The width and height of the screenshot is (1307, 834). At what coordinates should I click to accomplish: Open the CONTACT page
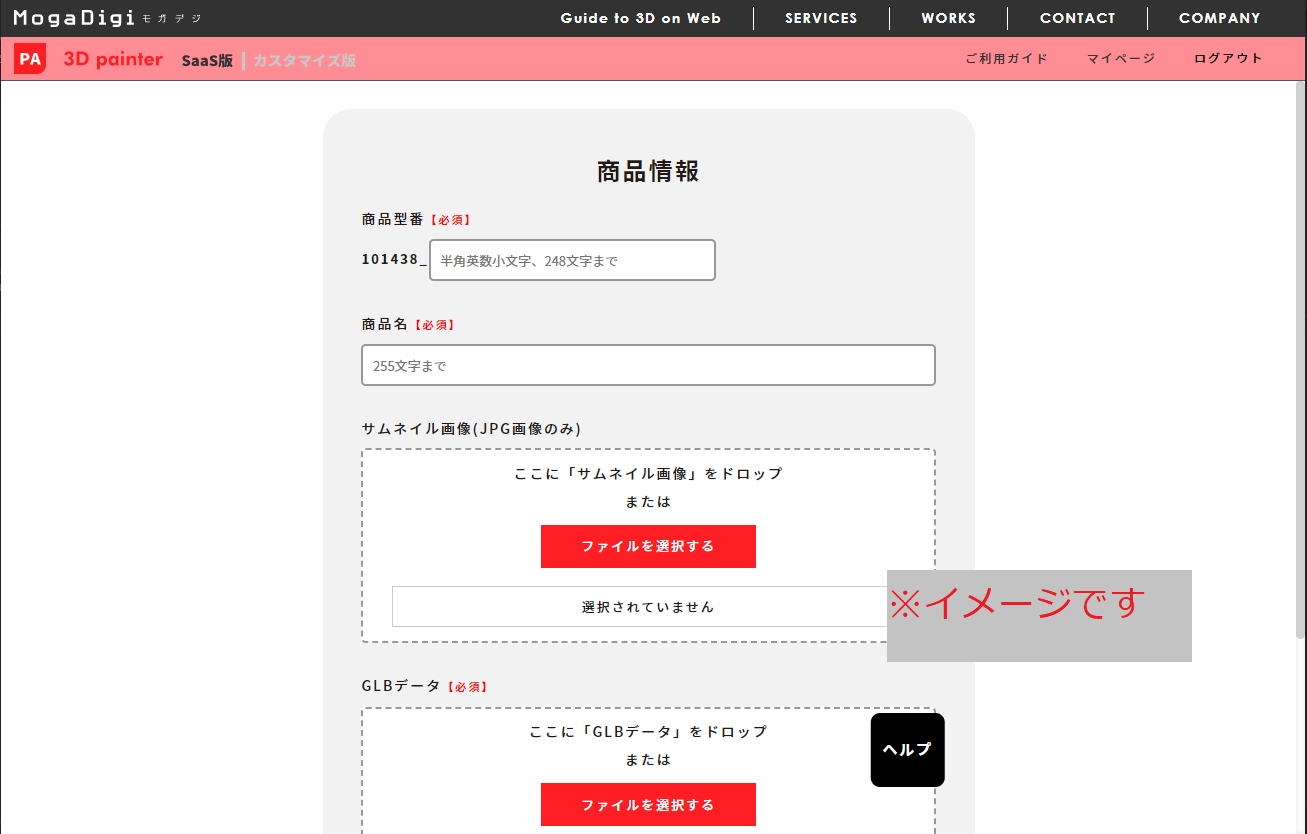1077,17
